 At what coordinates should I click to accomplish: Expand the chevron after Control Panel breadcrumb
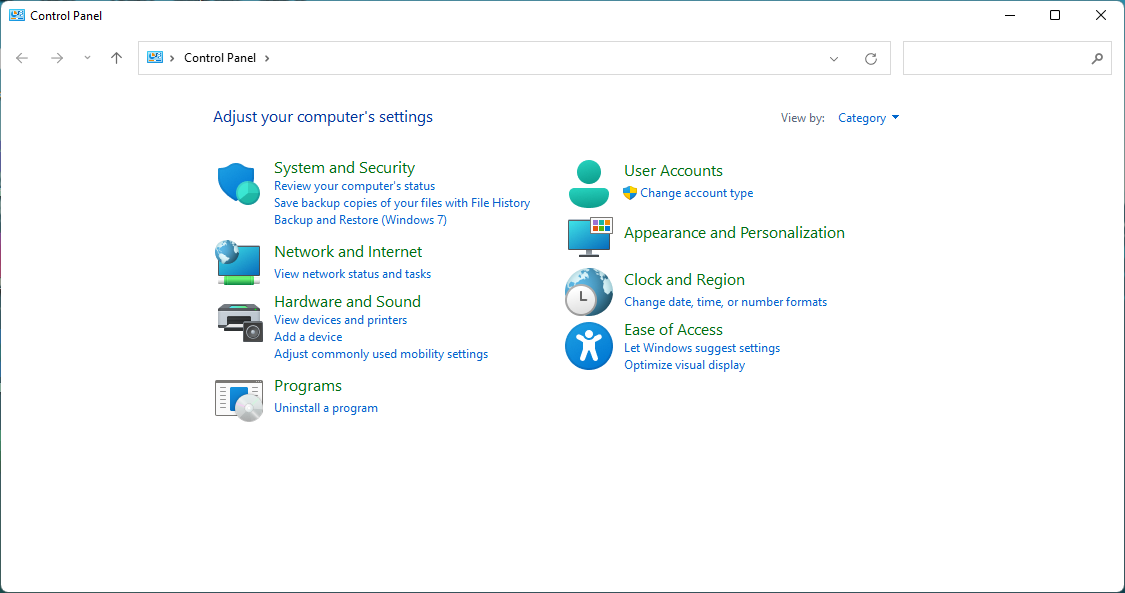click(267, 58)
